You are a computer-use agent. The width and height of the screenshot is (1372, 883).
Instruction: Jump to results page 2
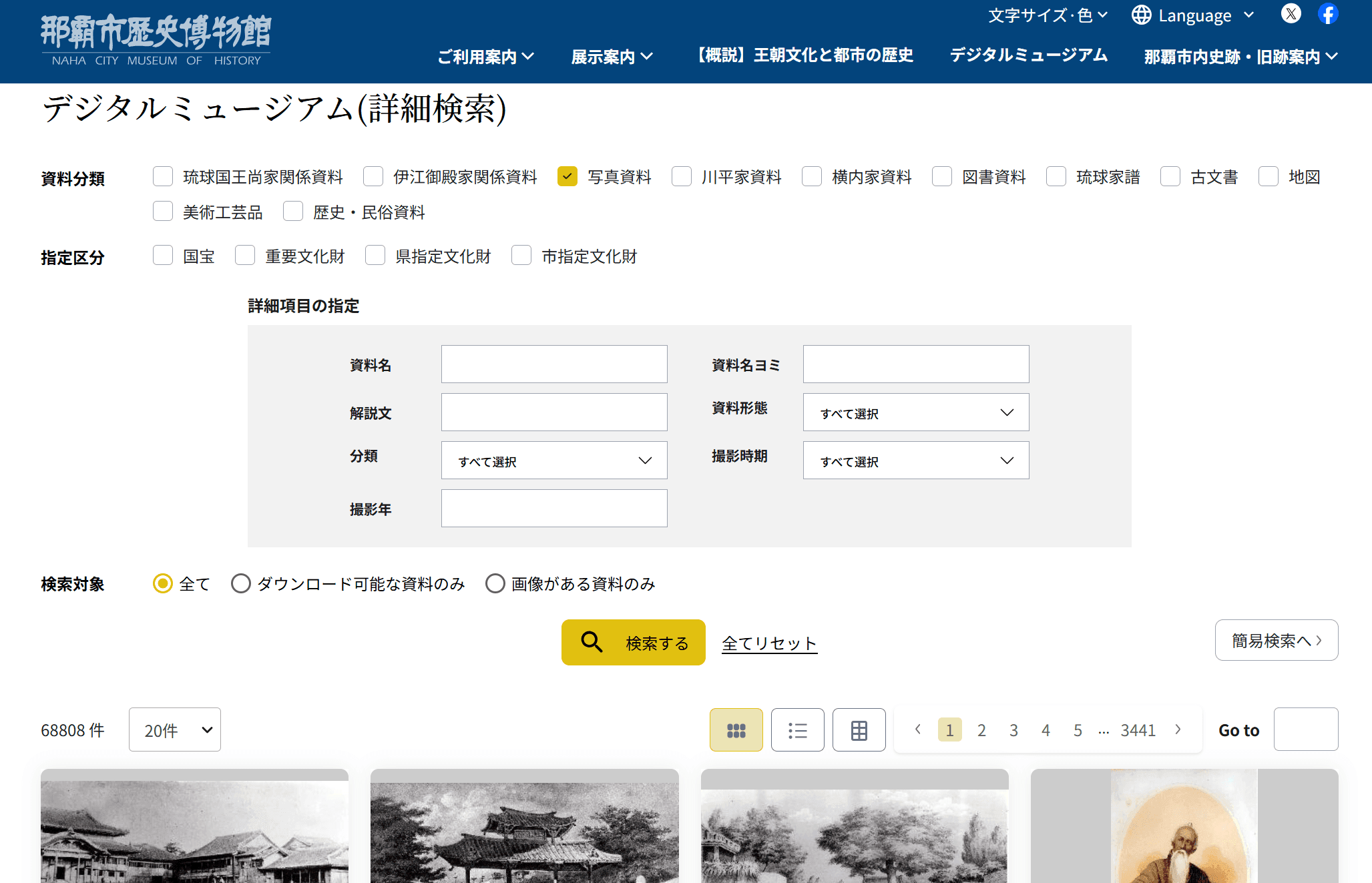[981, 730]
